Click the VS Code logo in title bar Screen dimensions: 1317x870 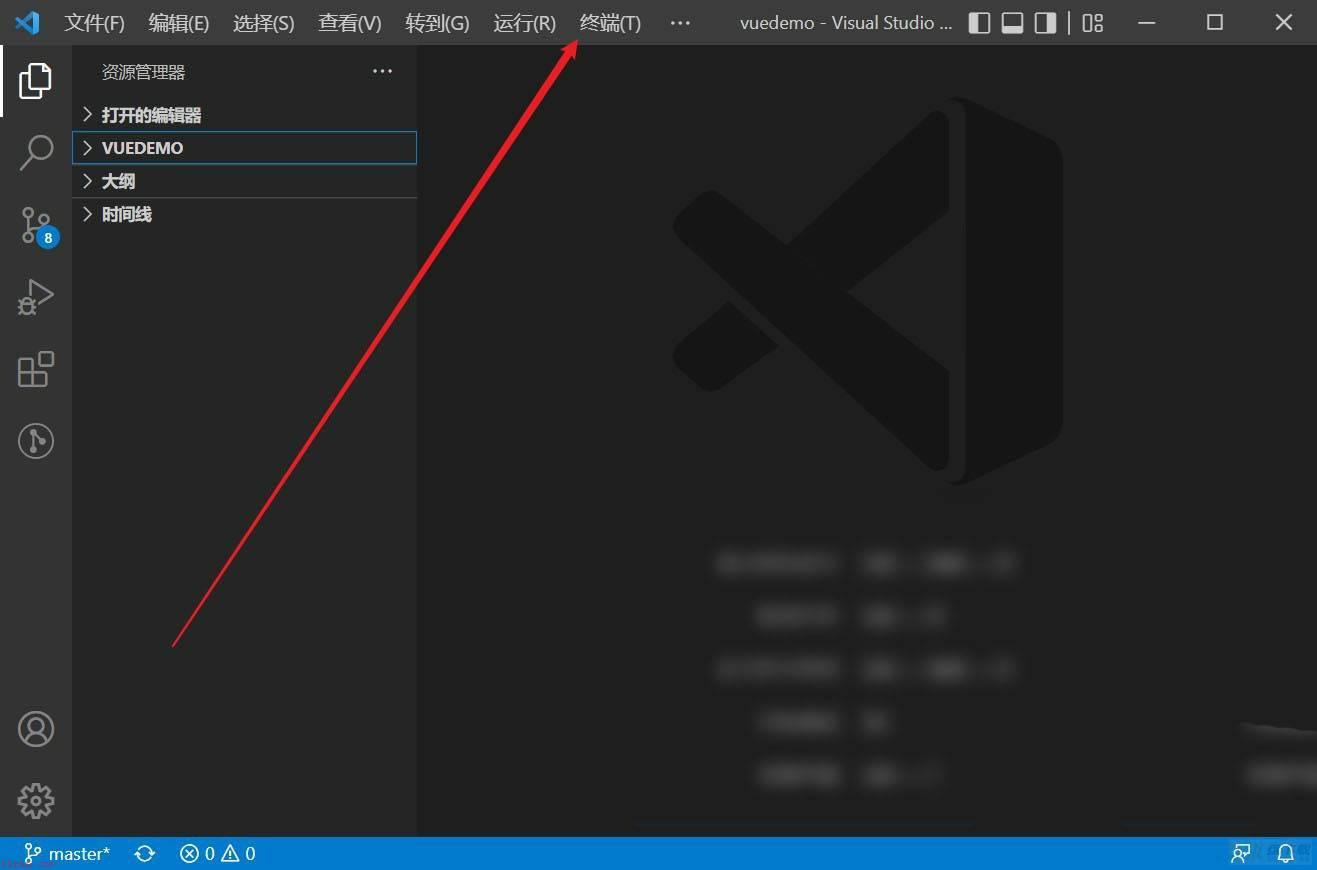click(27, 22)
